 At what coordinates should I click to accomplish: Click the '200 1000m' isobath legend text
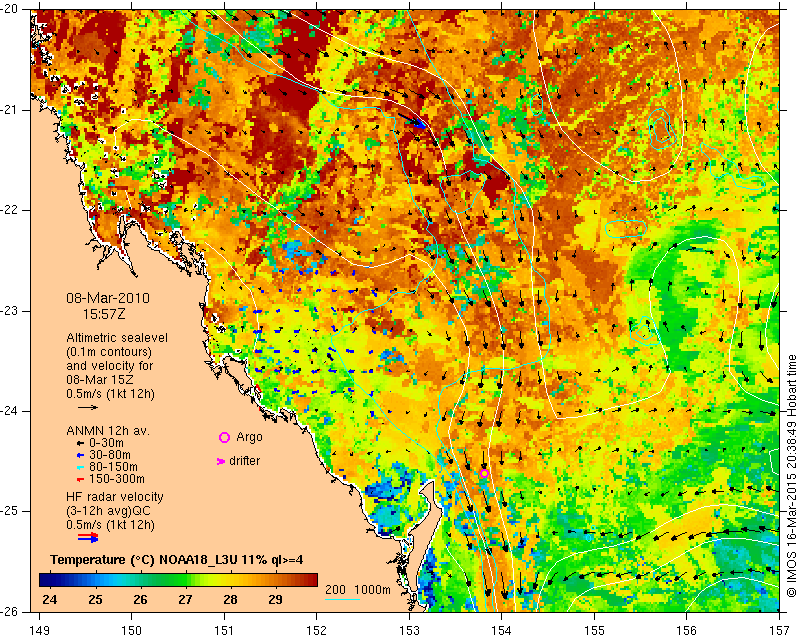click(x=358, y=589)
